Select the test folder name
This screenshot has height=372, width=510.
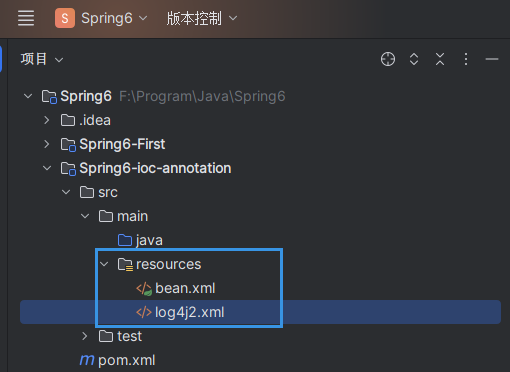[x=130, y=336]
